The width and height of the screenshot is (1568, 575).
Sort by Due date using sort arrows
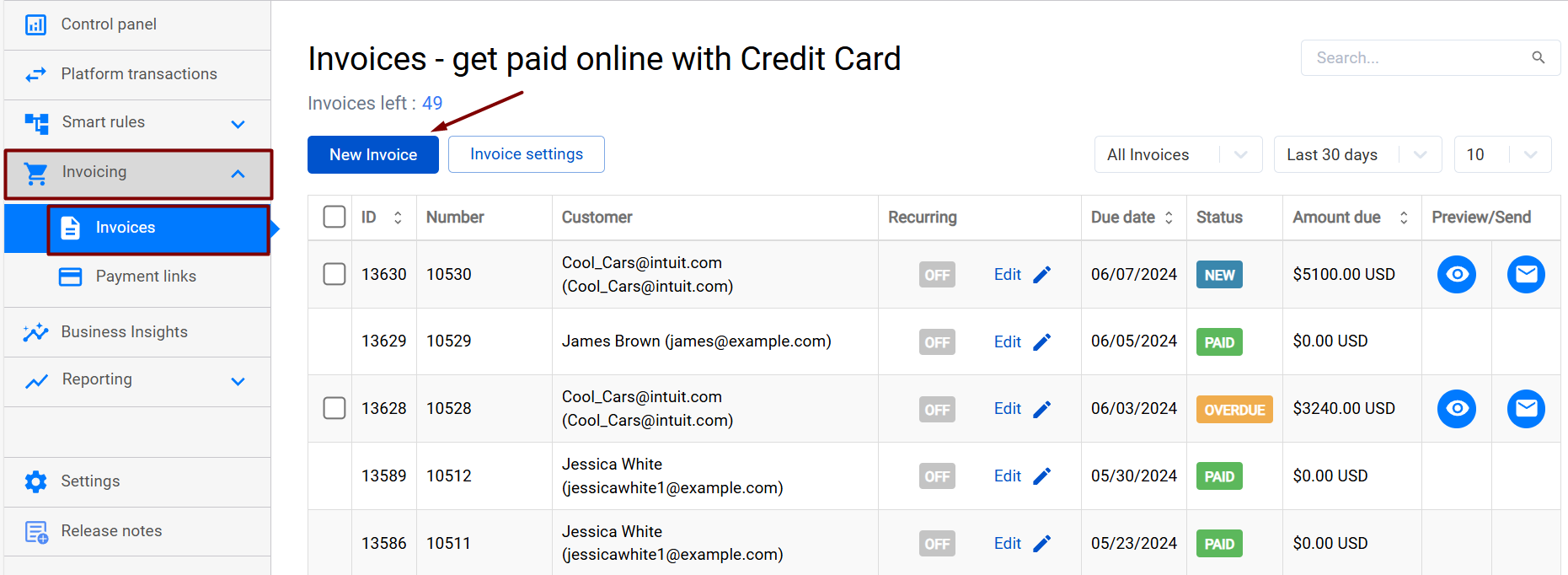coord(1169,218)
